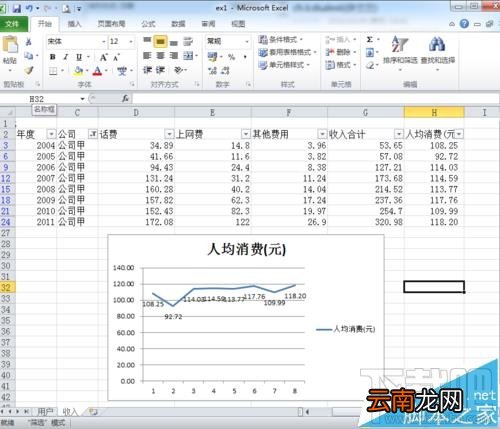Open font size dropdown

point(131,42)
